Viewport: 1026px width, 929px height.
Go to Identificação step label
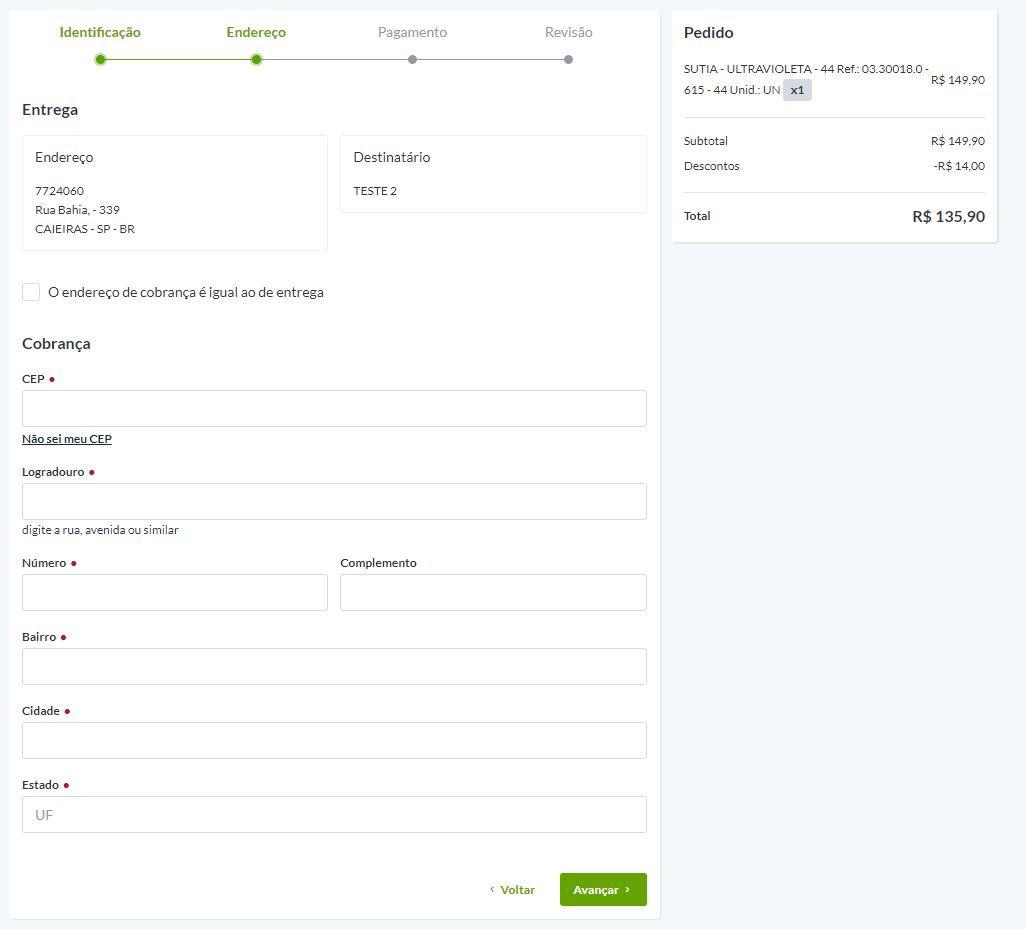pyautogui.click(x=100, y=32)
